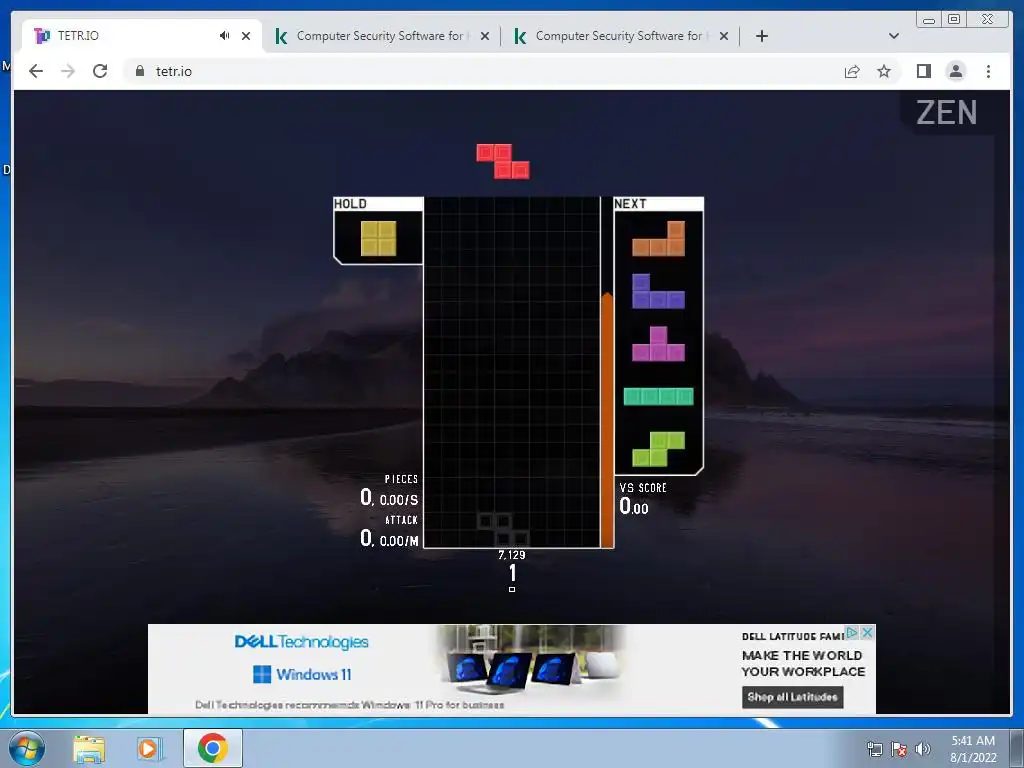This screenshot has height=768, width=1024.
Task: Minimize the Chrome window
Action: point(929,20)
